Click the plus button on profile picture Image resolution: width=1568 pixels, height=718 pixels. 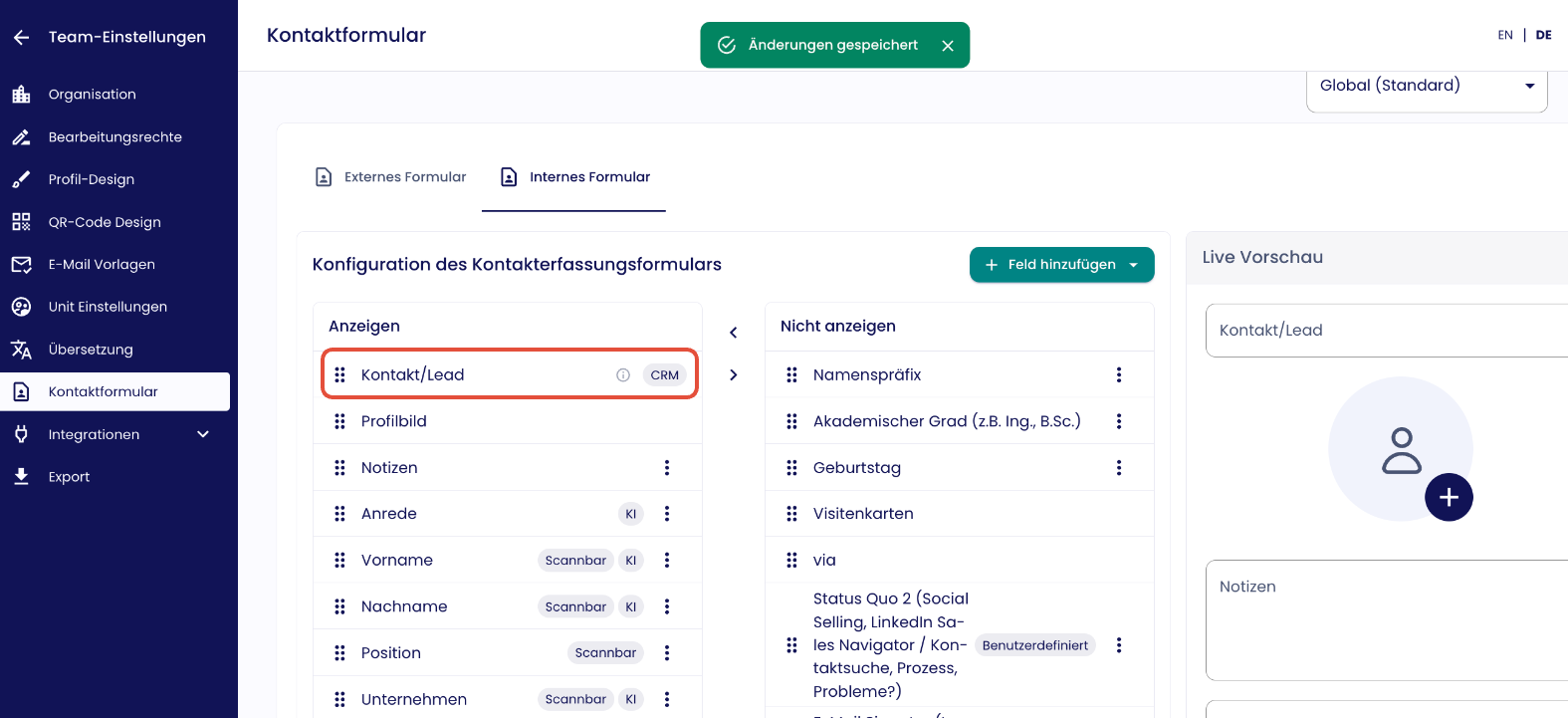tap(1449, 497)
